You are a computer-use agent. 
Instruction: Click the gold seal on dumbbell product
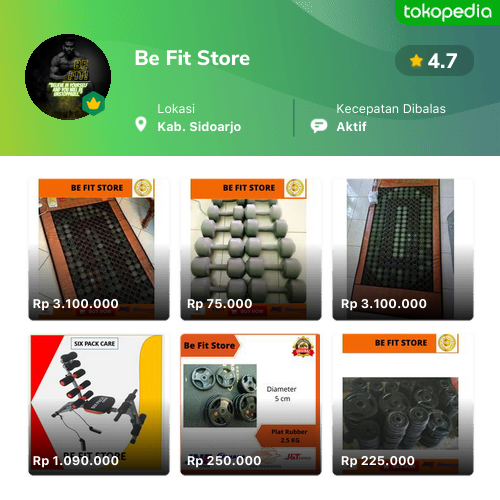click(x=295, y=188)
